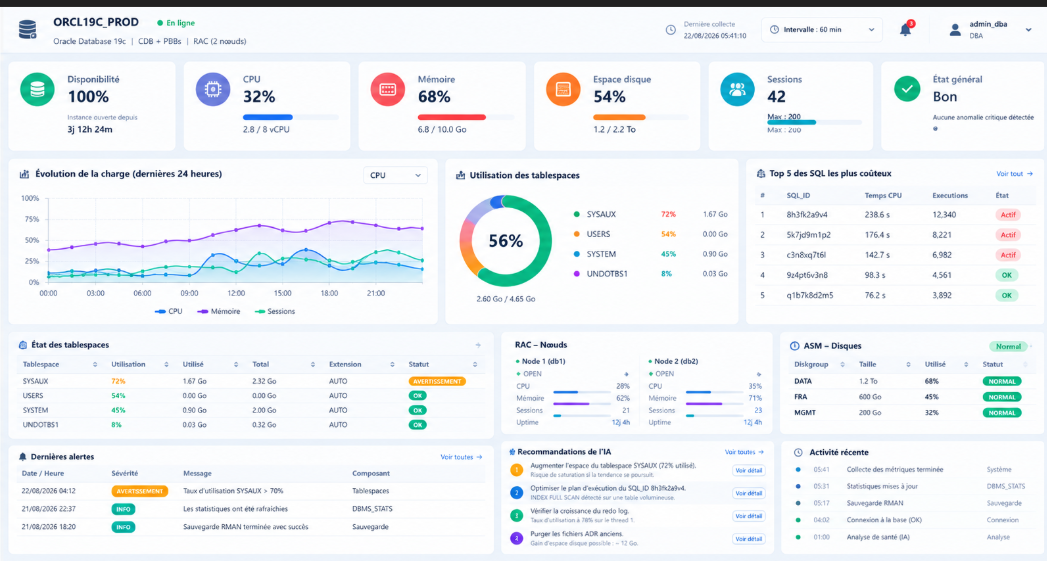Click the orange Espace disque icon
The height and width of the screenshot is (561, 1047).
[563, 89]
